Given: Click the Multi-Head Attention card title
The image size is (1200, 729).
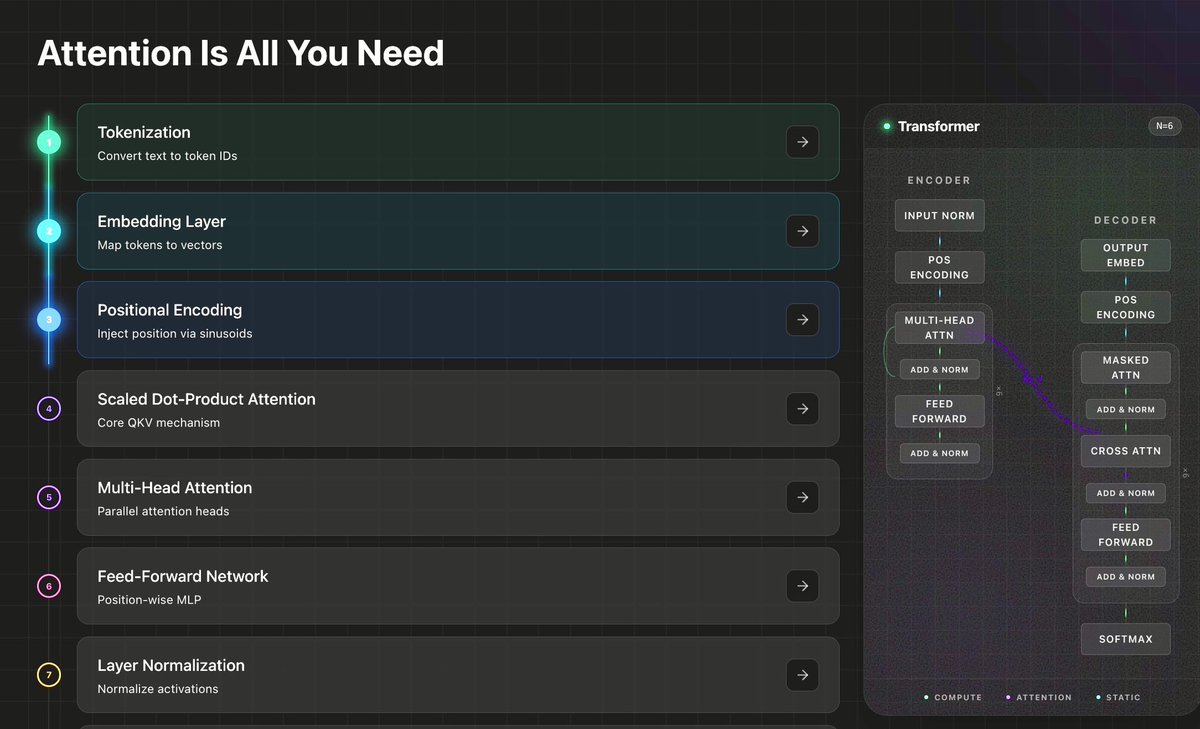Looking at the screenshot, I should (175, 488).
